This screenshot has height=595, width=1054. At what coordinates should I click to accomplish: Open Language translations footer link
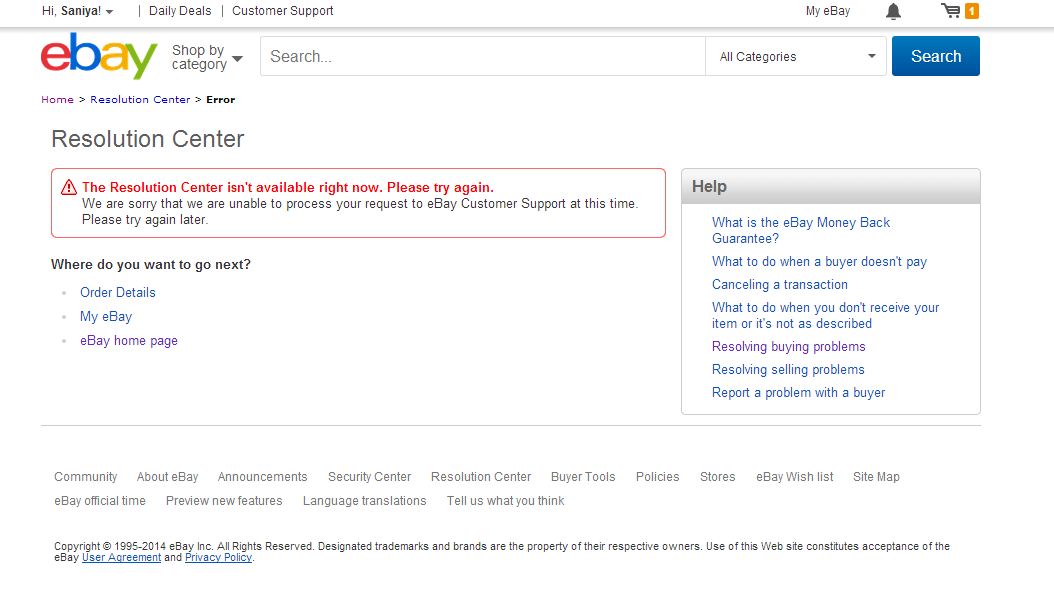pyautogui.click(x=364, y=501)
